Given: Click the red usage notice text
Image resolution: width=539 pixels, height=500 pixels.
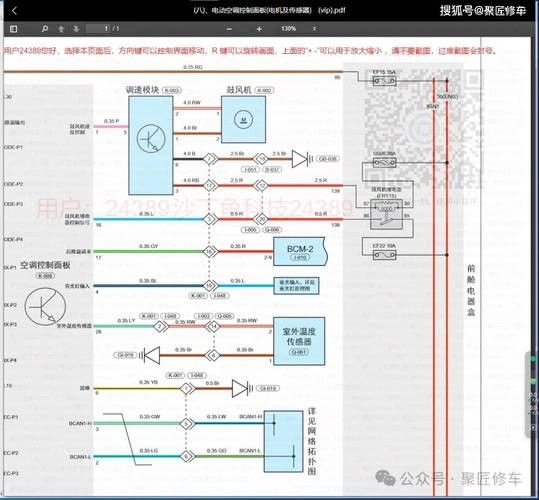Looking at the screenshot, I should click(x=250, y=51).
